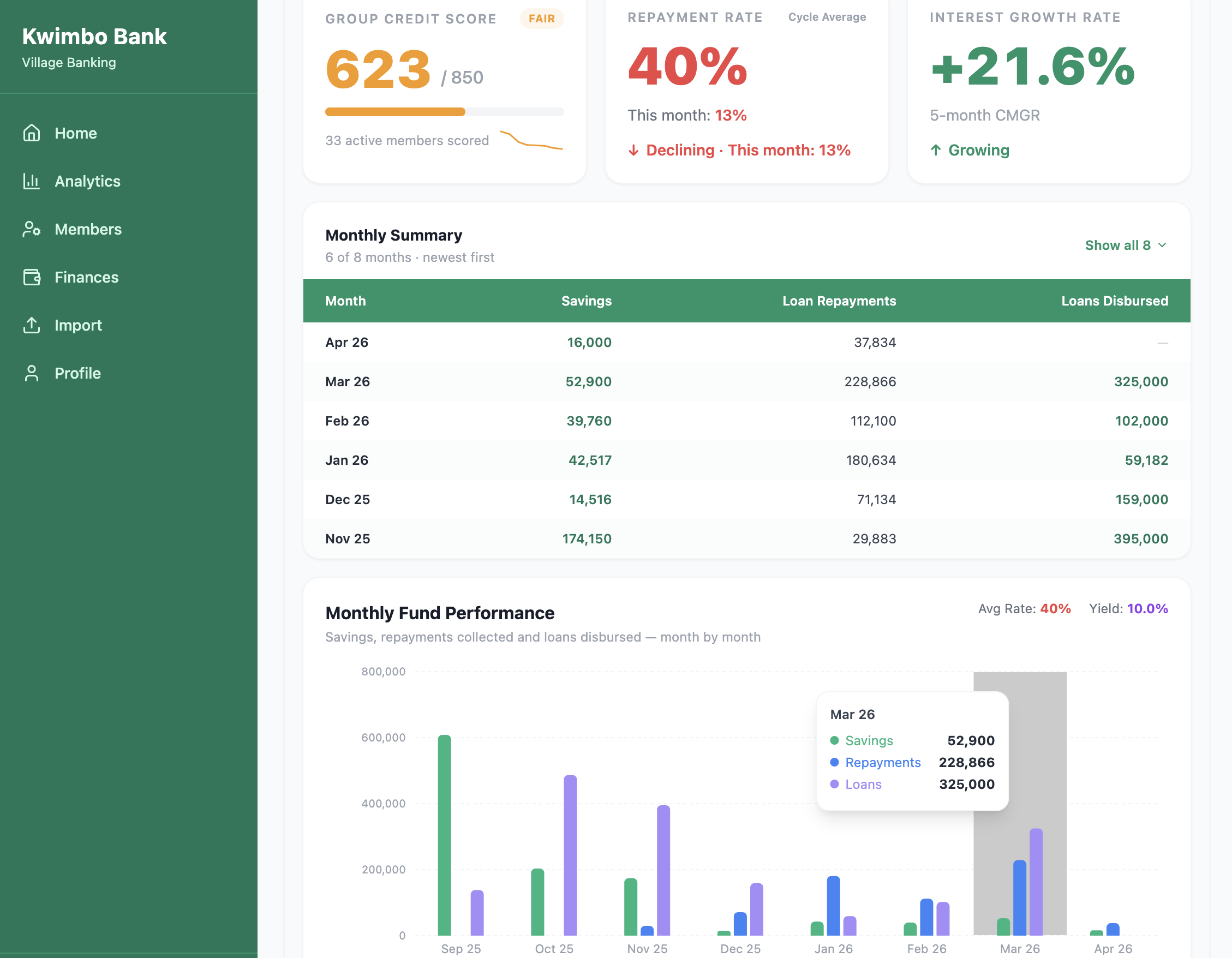Expand Show all 8 months
This screenshot has width=1232, height=958.
[1126, 246]
